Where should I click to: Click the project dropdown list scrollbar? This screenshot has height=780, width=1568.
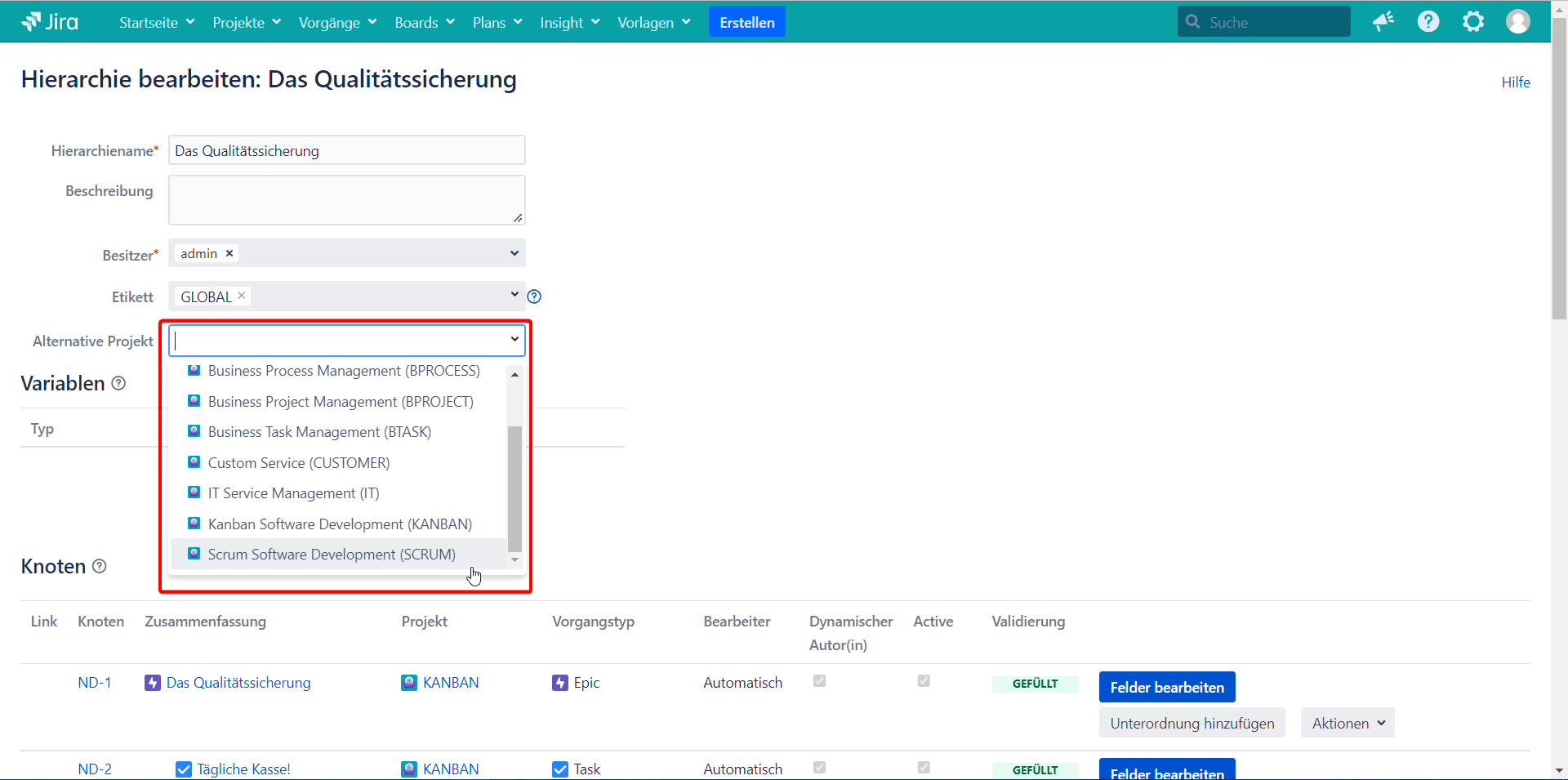[x=514, y=488]
